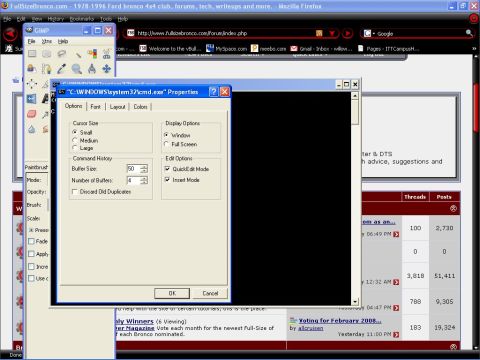
Task: Select the Paths tool in GIMP
Action: point(47,69)
